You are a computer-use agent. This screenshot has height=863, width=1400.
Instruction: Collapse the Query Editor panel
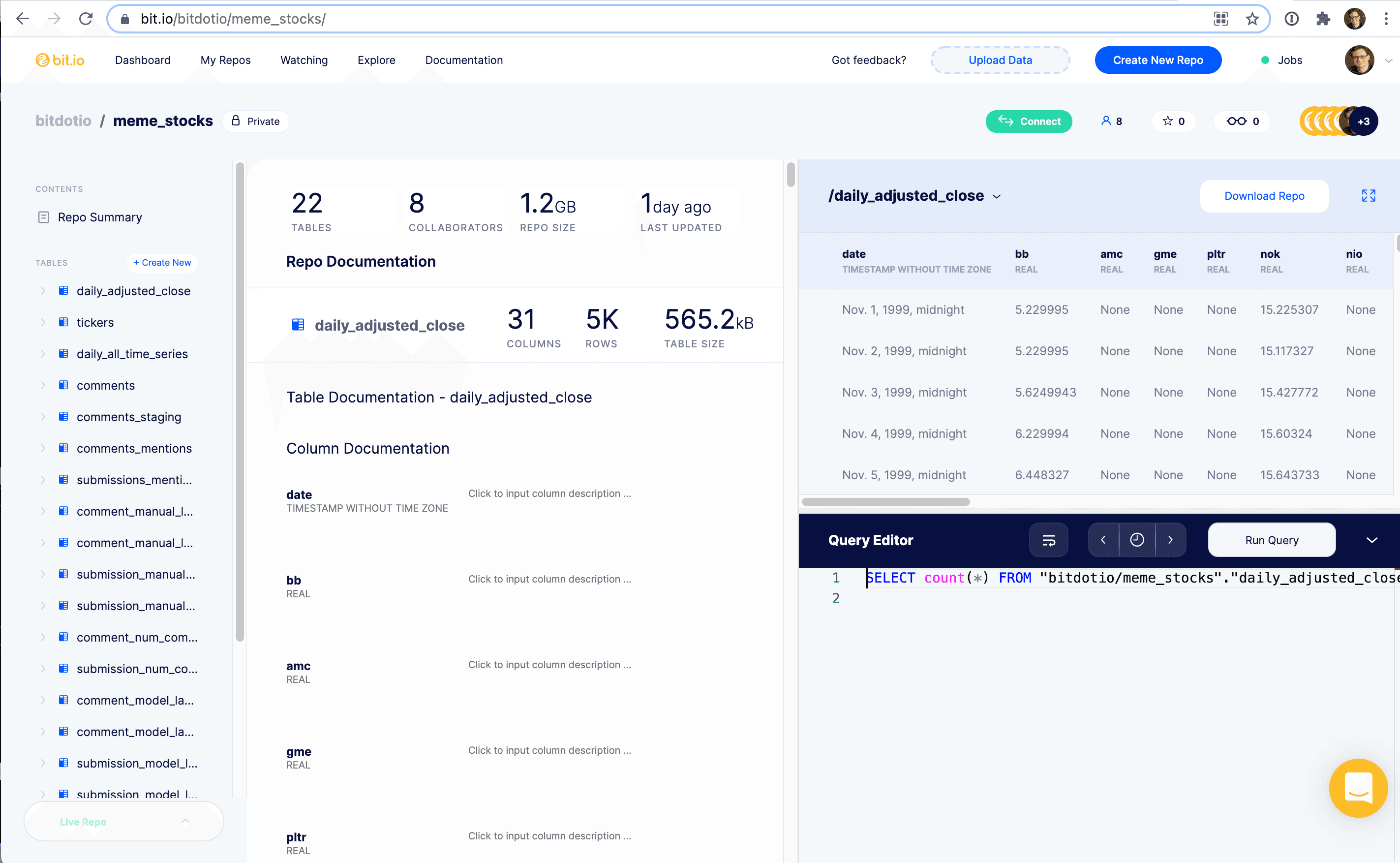point(1372,540)
